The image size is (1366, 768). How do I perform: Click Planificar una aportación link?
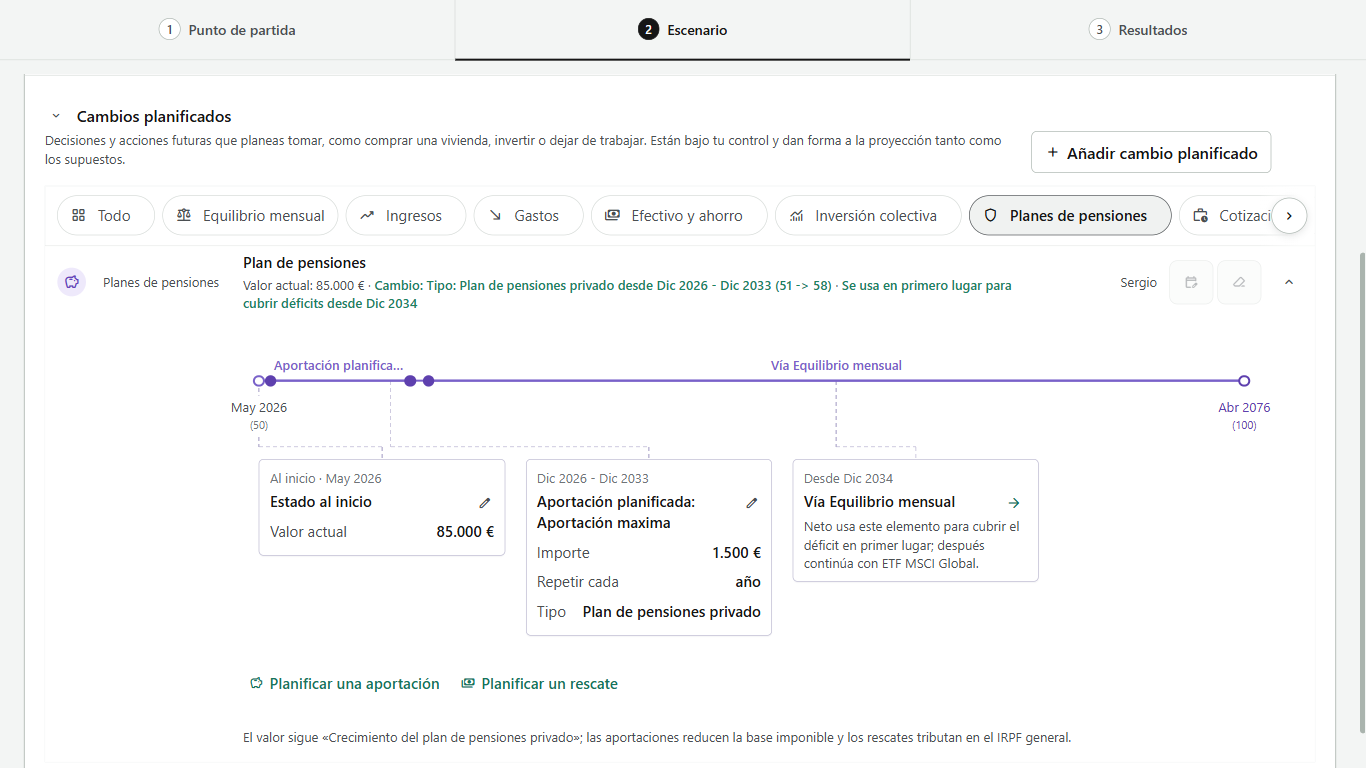344,684
